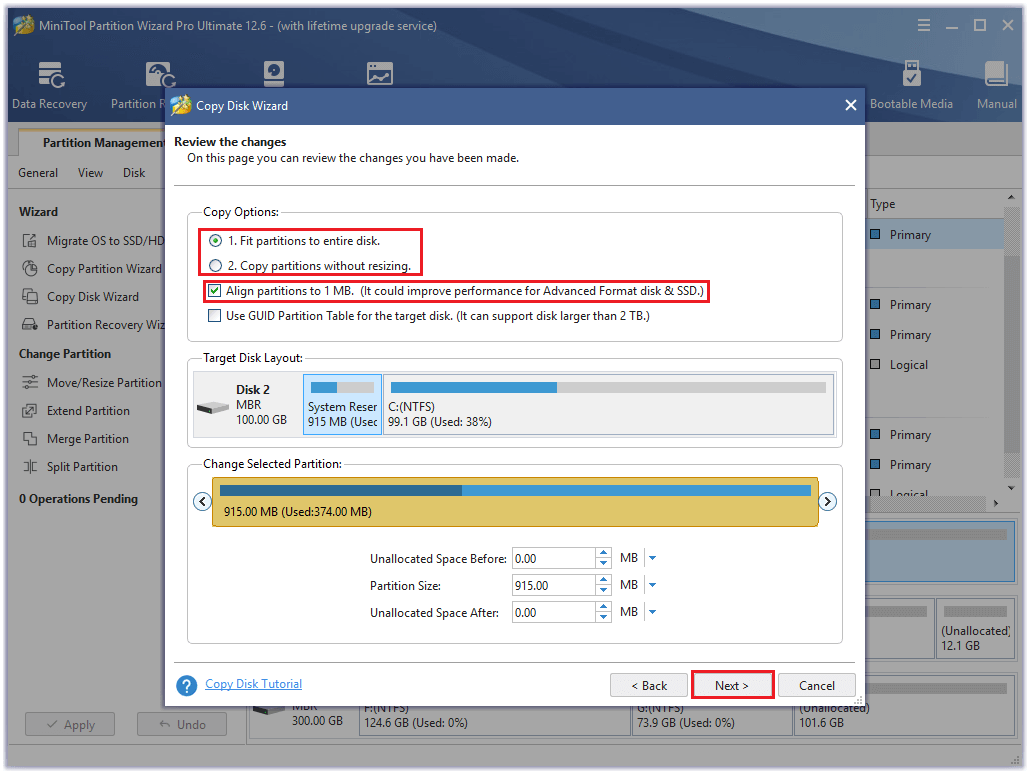The height and width of the screenshot is (775, 1033).
Task: Click the right arrow of partition bar
Action: 827,502
